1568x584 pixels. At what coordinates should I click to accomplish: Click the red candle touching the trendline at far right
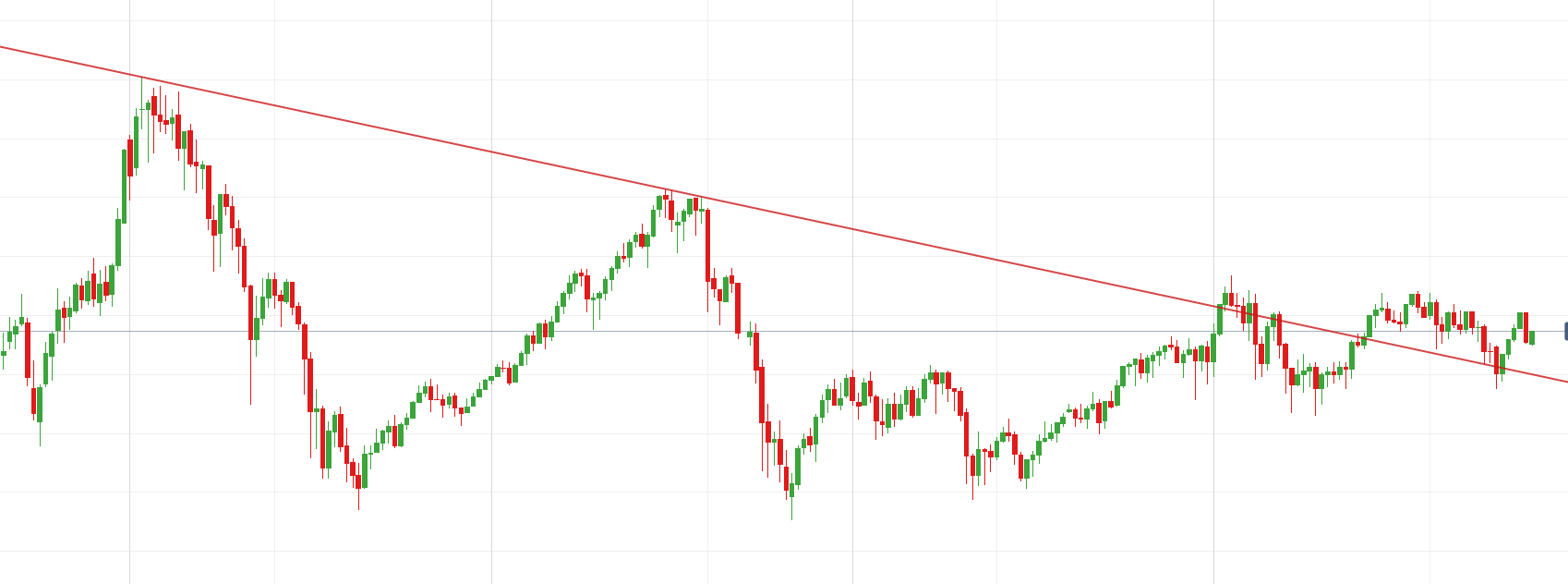pyautogui.click(x=1497, y=360)
